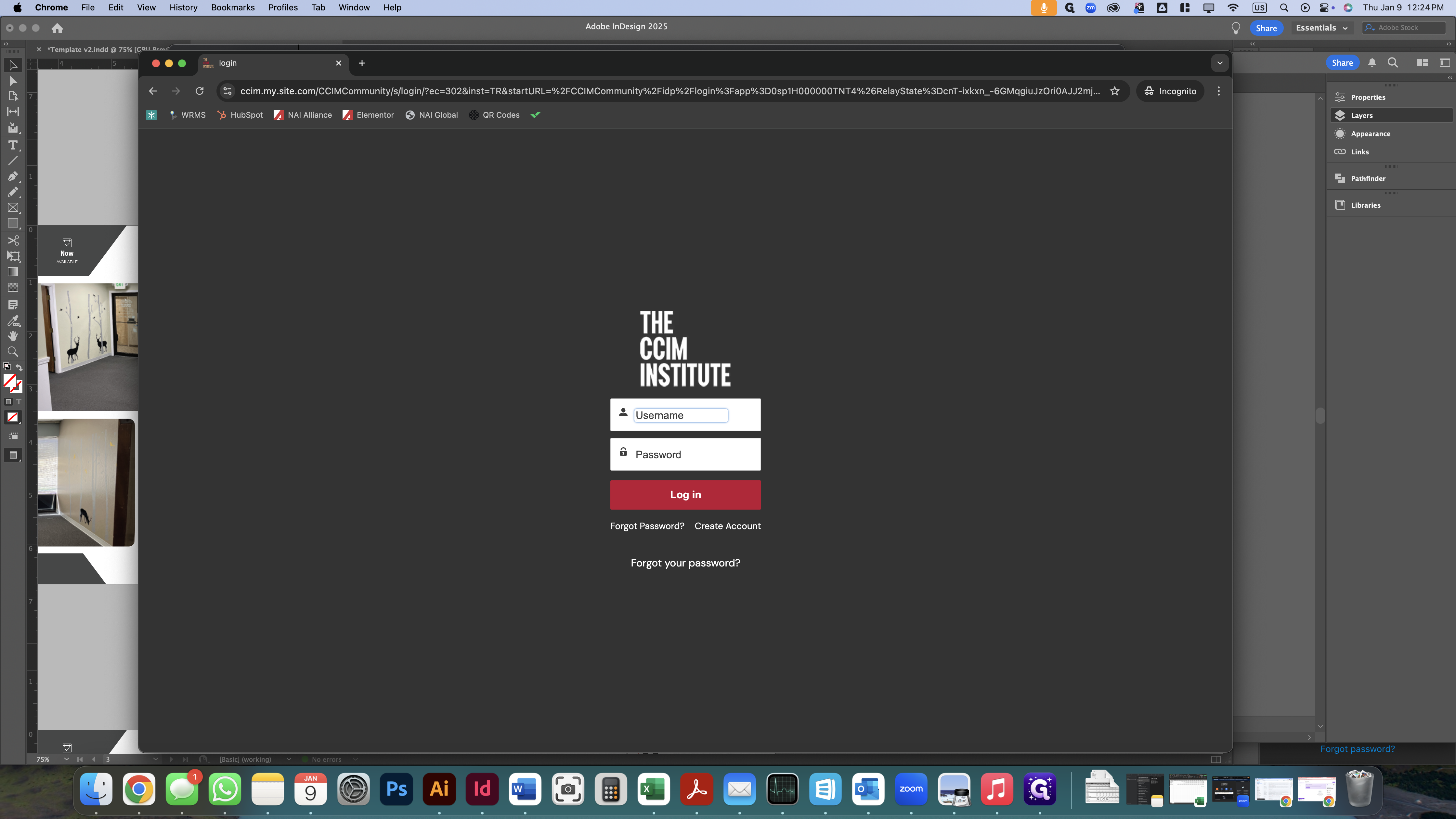This screenshot has height=819, width=1456.
Task: Bookmark this page with the star icon
Action: (x=1115, y=91)
